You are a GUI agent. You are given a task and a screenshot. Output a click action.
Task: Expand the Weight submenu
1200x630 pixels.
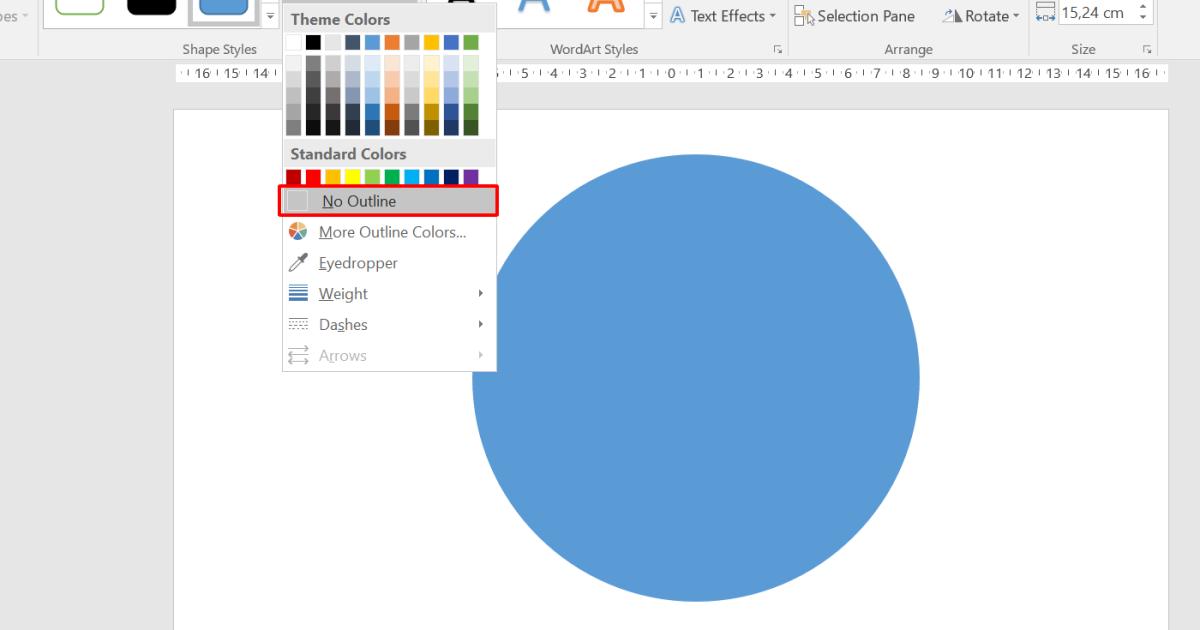pos(479,293)
